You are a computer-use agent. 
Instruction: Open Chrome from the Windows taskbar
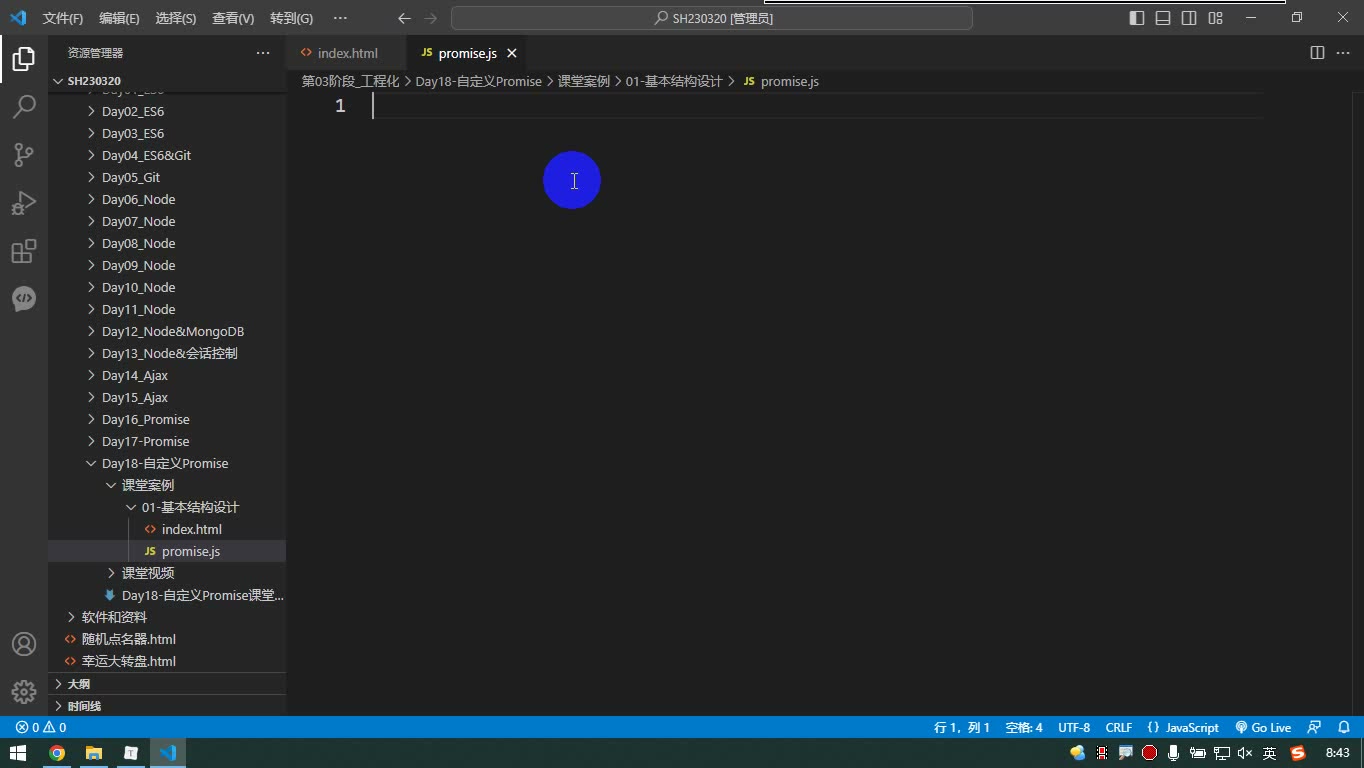click(57, 753)
